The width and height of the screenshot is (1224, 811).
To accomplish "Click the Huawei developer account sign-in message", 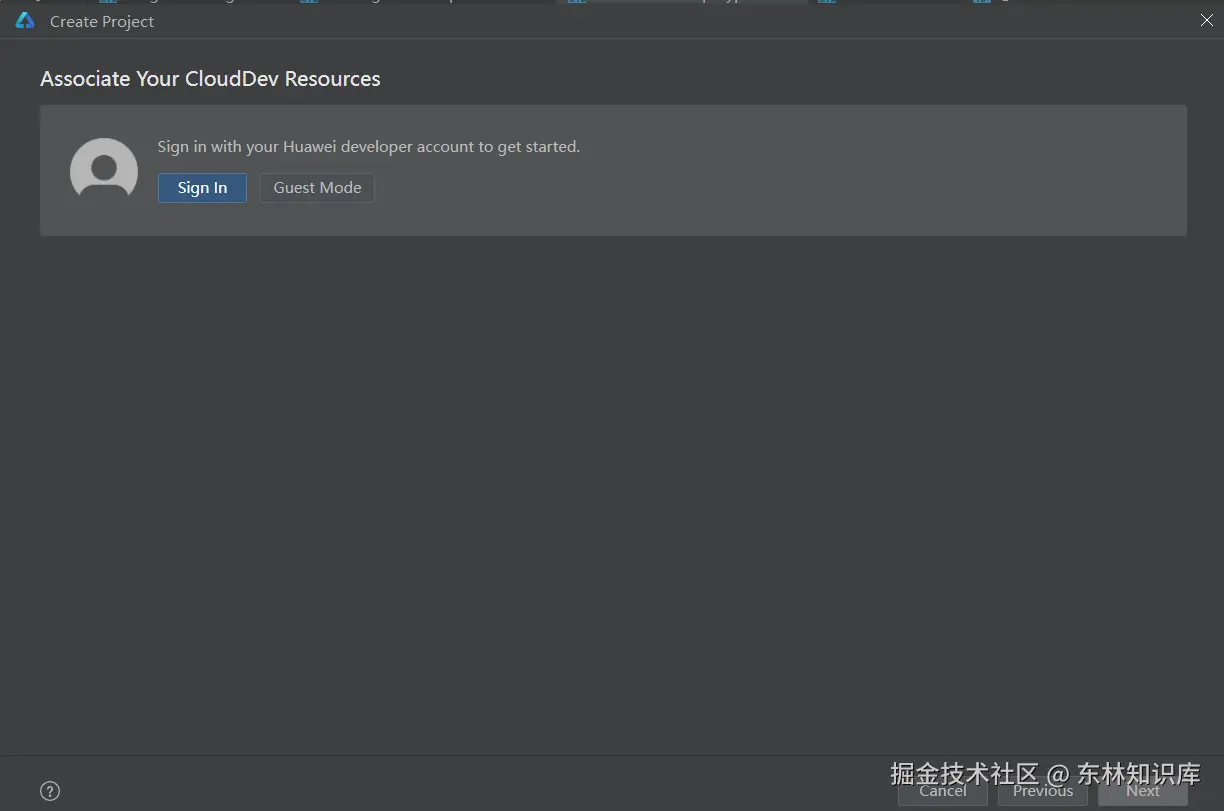I will point(369,146).
